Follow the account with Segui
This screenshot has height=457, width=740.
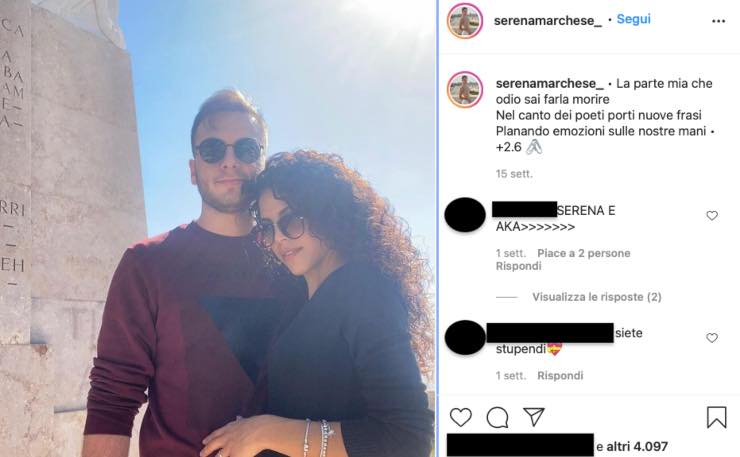(633, 19)
